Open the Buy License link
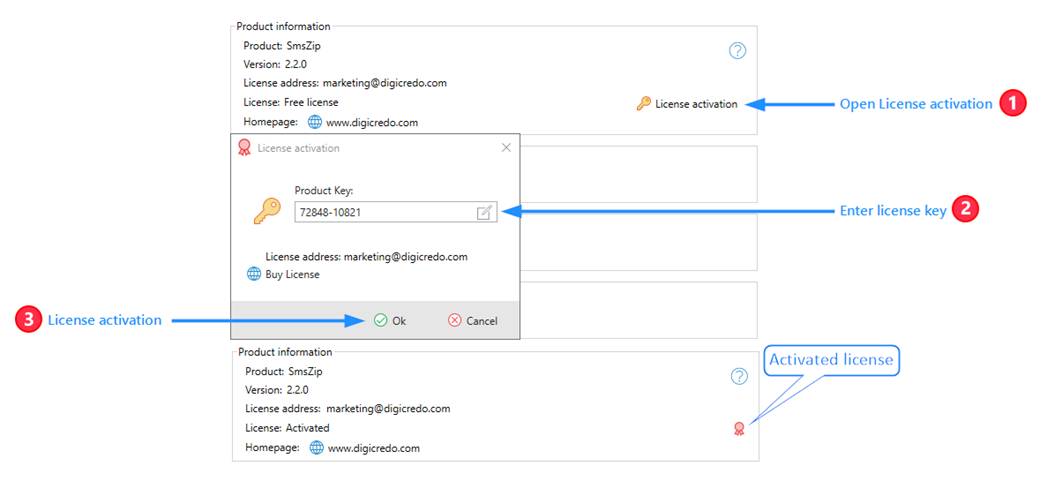This screenshot has height=481, width=1047. pyautogui.click(x=292, y=274)
